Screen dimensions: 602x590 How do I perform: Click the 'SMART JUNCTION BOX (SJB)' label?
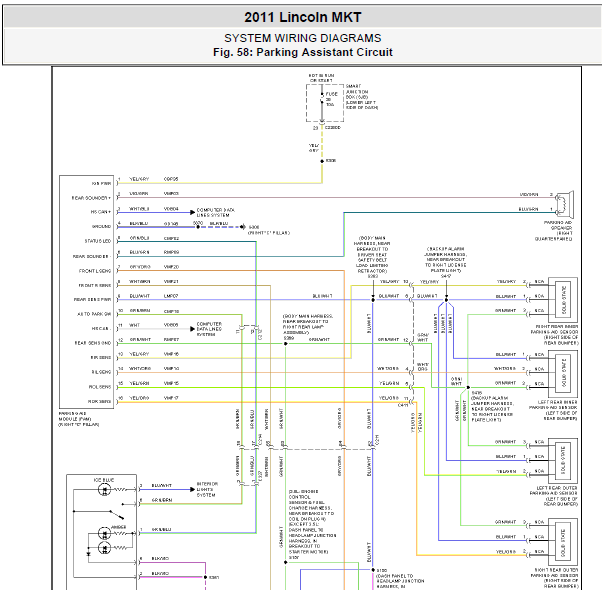357,92
